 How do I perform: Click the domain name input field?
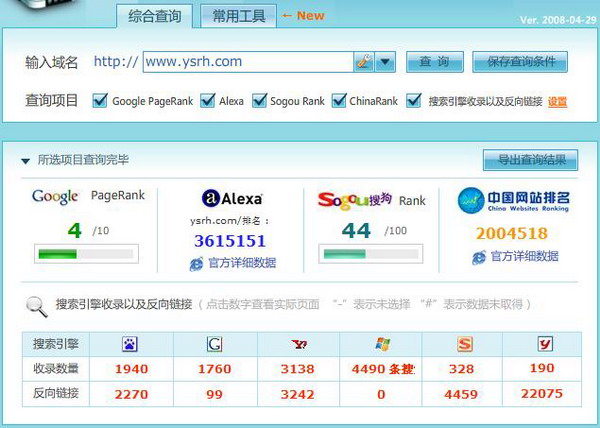(248, 62)
